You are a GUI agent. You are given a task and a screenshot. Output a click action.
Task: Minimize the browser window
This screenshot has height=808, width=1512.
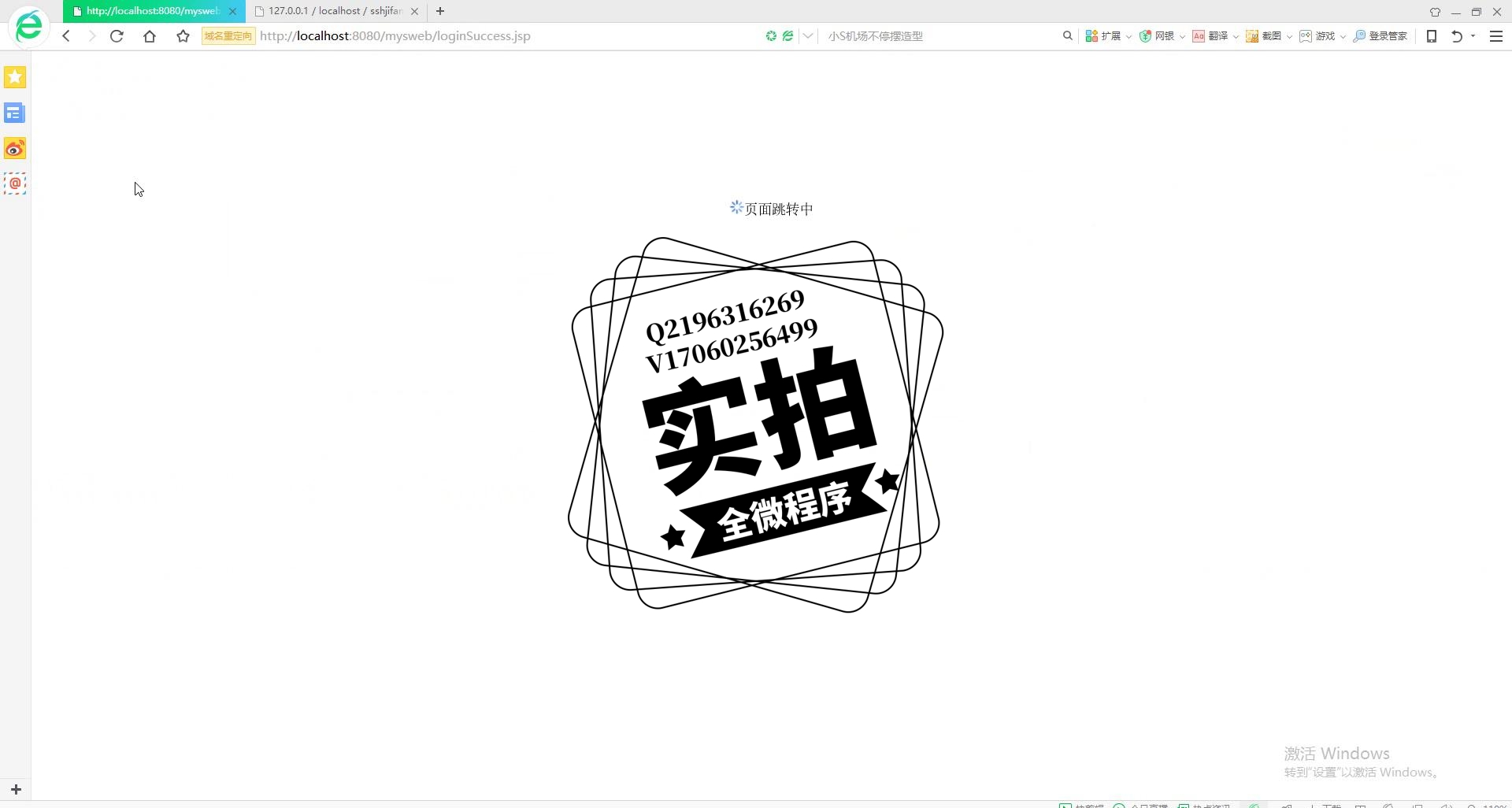[1455, 12]
